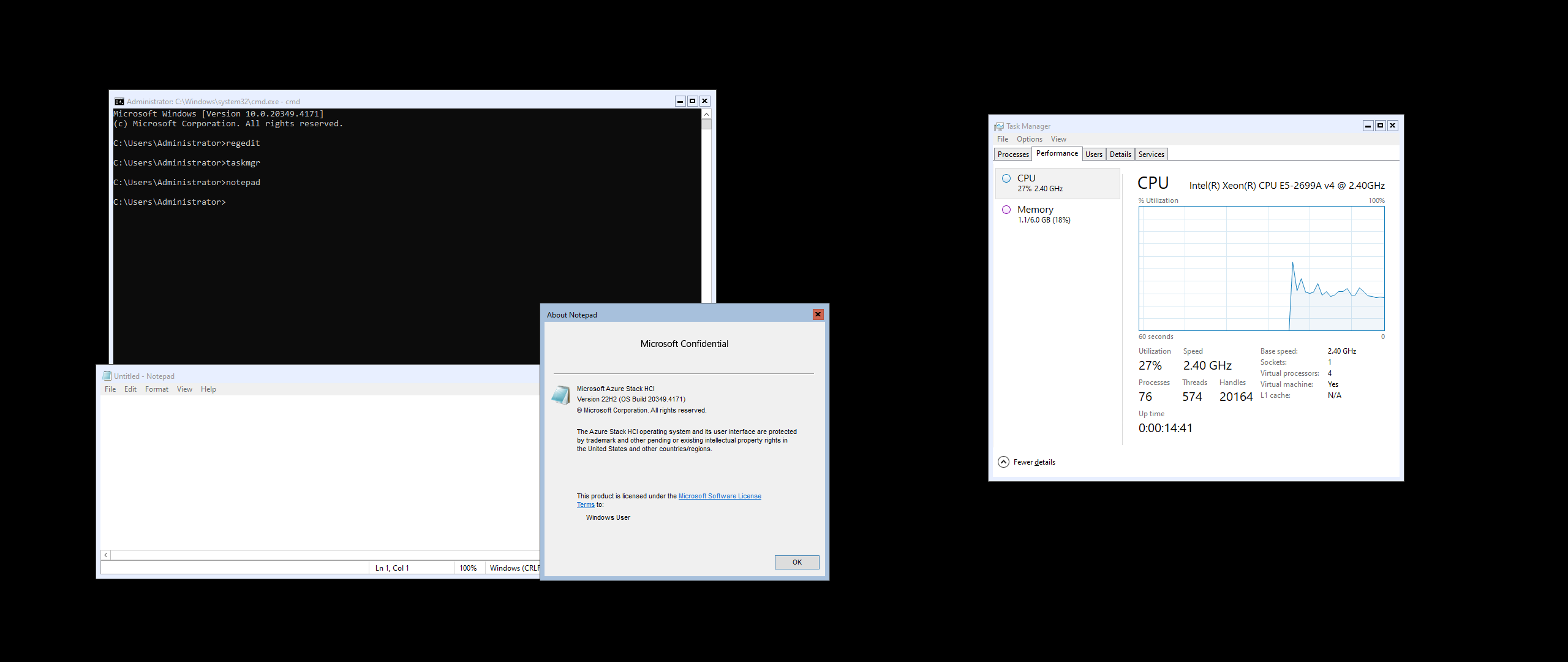
Task: Click the Utilization value 27%
Action: click(x=1150, y=365)
